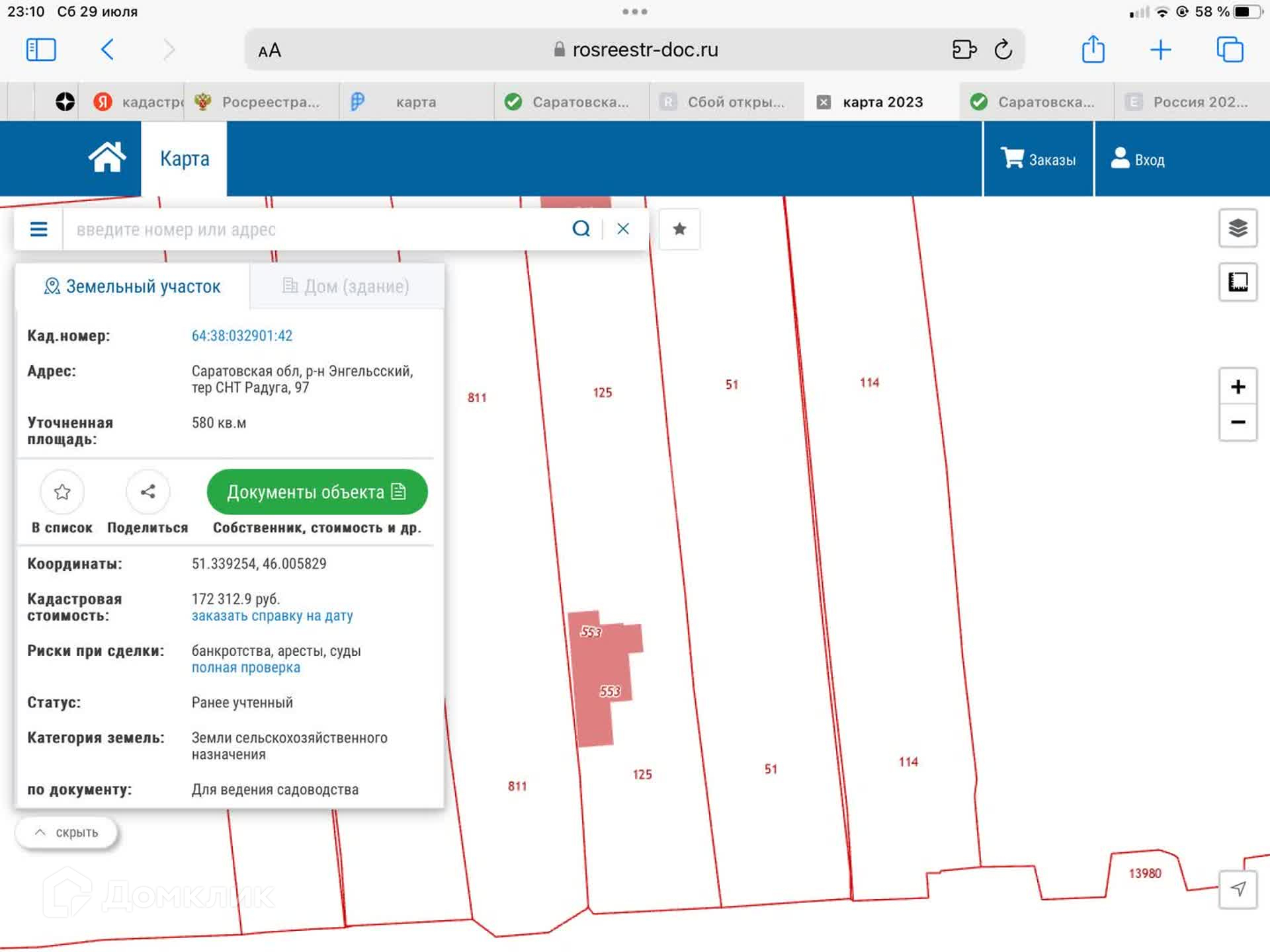Screen dimensions: 1270x952
Task: Open the hamburger menu in search bar
Action: coord(38,229)
